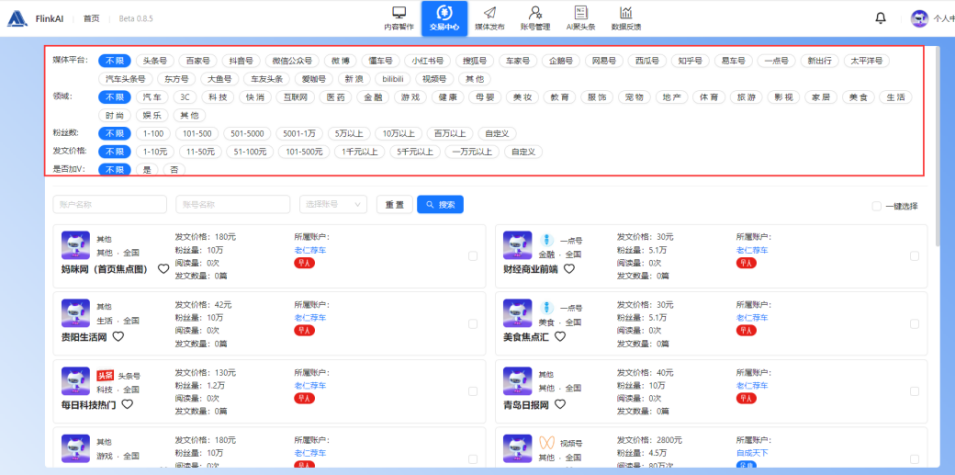The height and width of the screenshot is (475, 955).
Task: Tick the checkbox on 妈咪网 card
Action: point(473,256)
